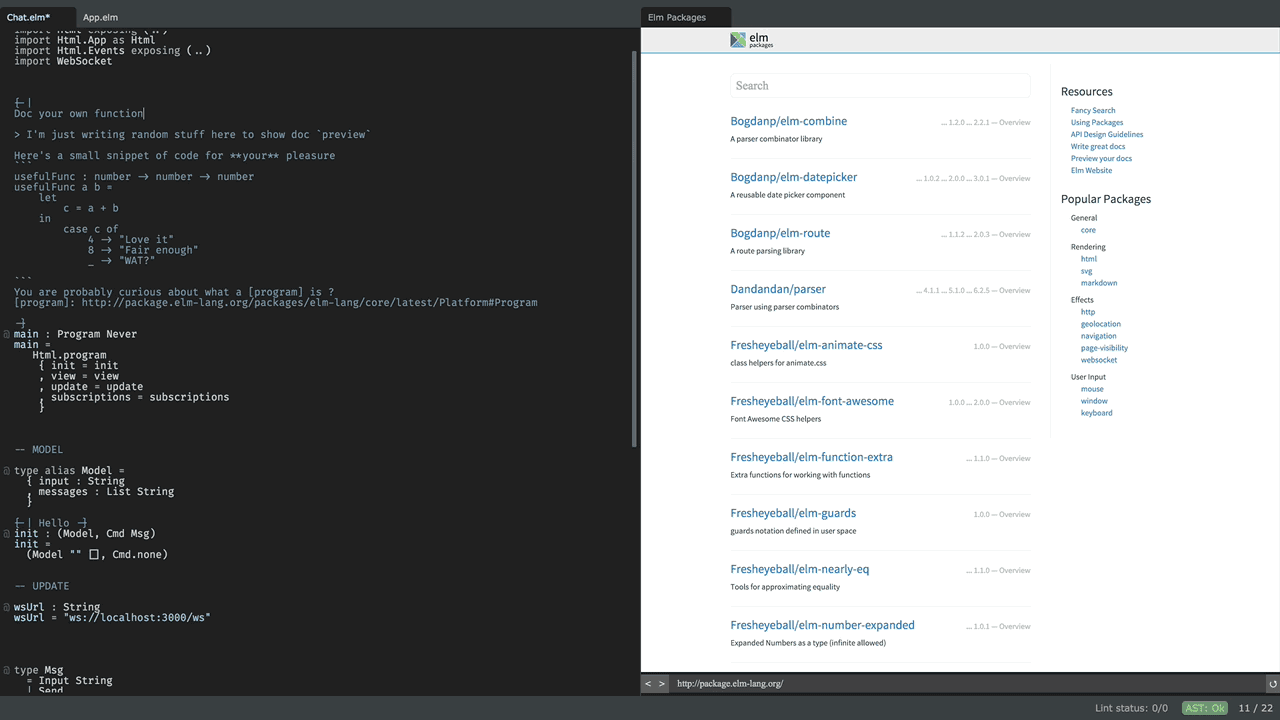
Task: Place cursor on 'Doc your own function' line
Action: coord(79,114)
